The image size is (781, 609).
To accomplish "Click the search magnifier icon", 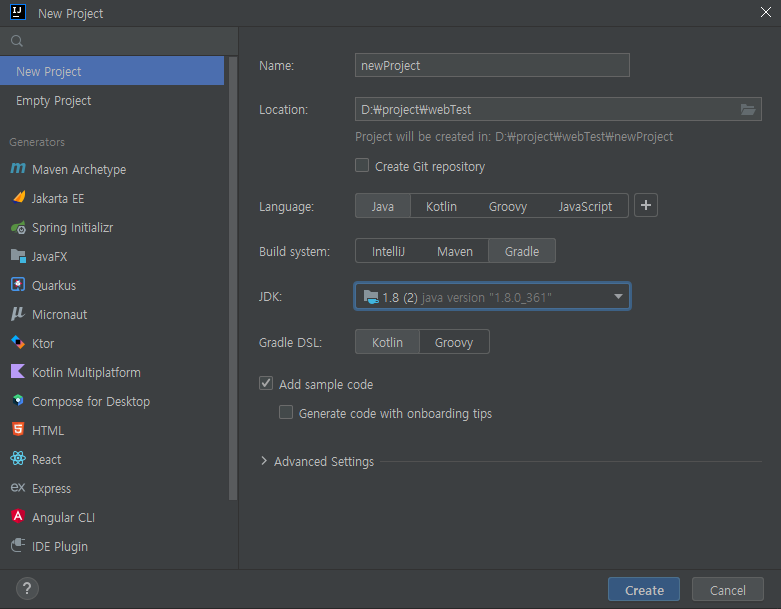I will click(x=17, y=41).
